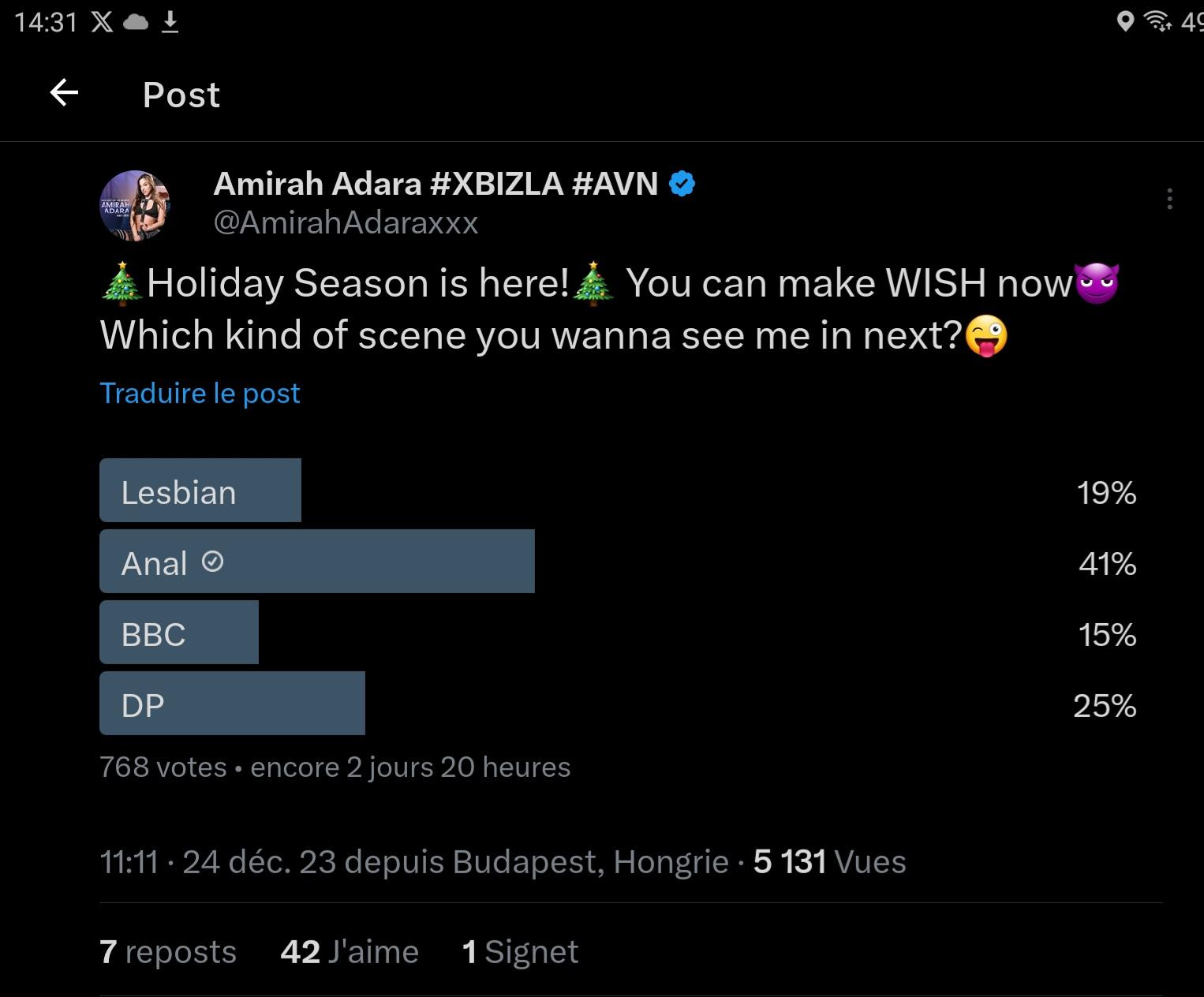The height and width of the screenshot is (997, 1204).
Task: Click the checkmark icon on the 41% poll option
Action: 212,562
